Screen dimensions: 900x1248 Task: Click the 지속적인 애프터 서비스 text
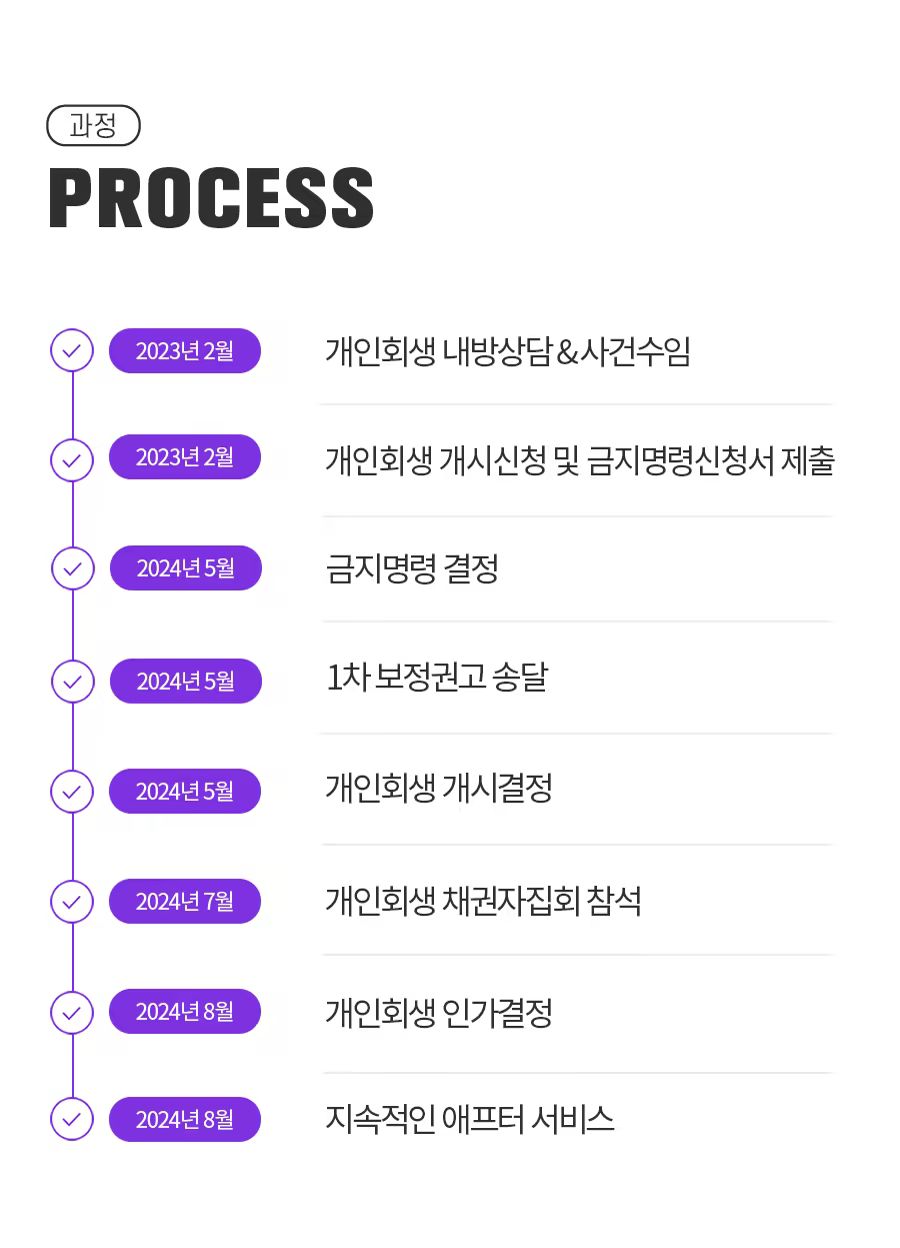[470, 1119]
